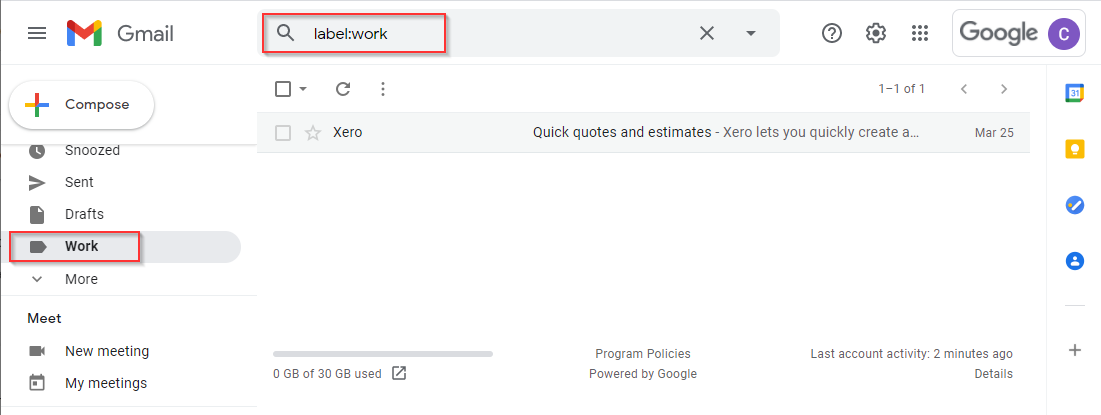Clear the search query
1101x415 pixels.
(x=706, y=33)
